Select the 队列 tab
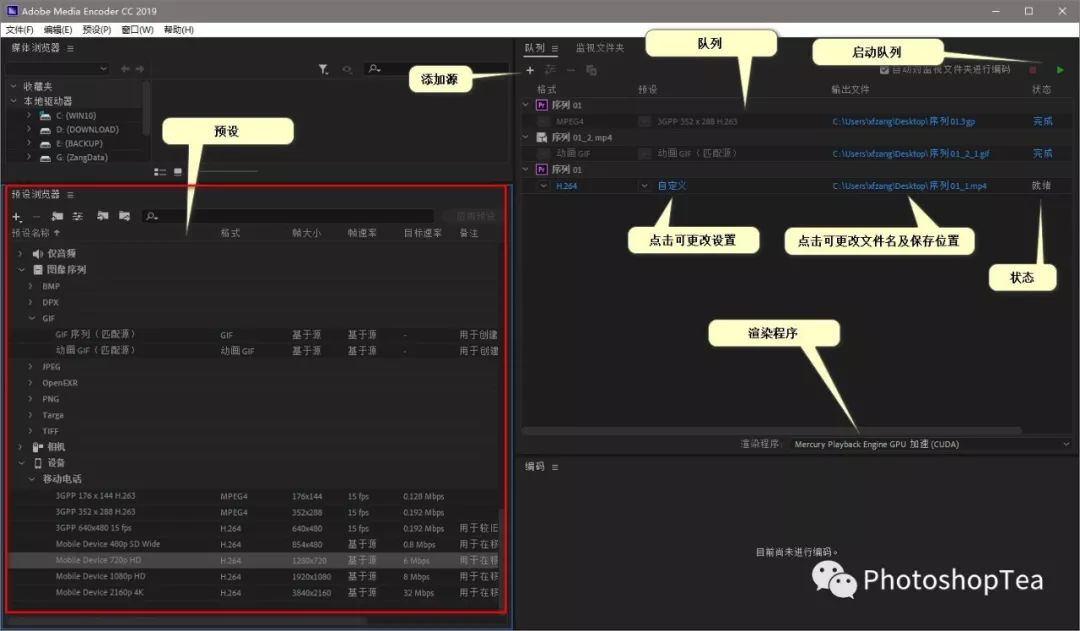 point(534,48)
